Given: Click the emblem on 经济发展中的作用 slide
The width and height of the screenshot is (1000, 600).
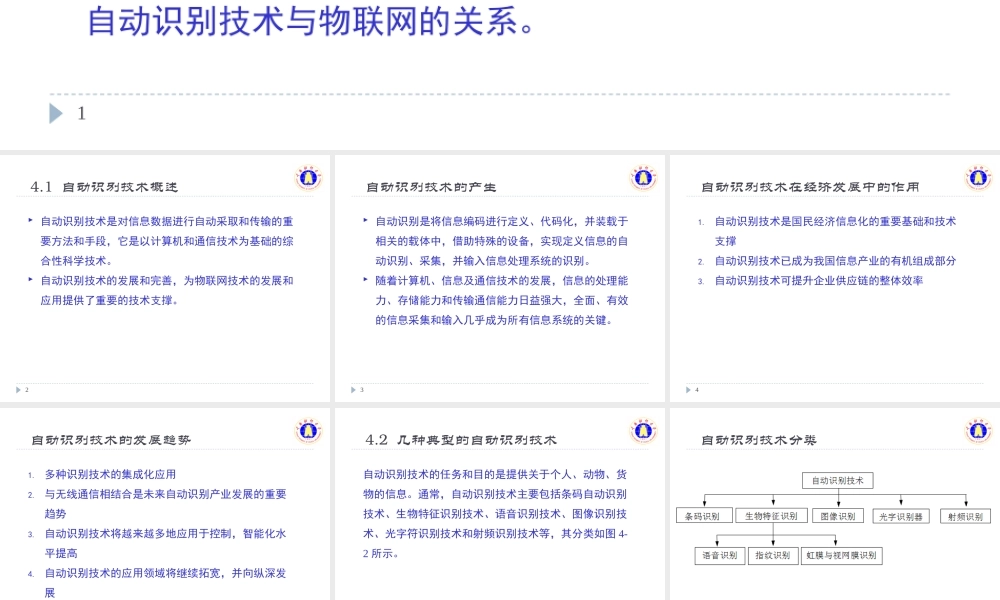Looking at the screenshot, I should click(x=979, y=177).
